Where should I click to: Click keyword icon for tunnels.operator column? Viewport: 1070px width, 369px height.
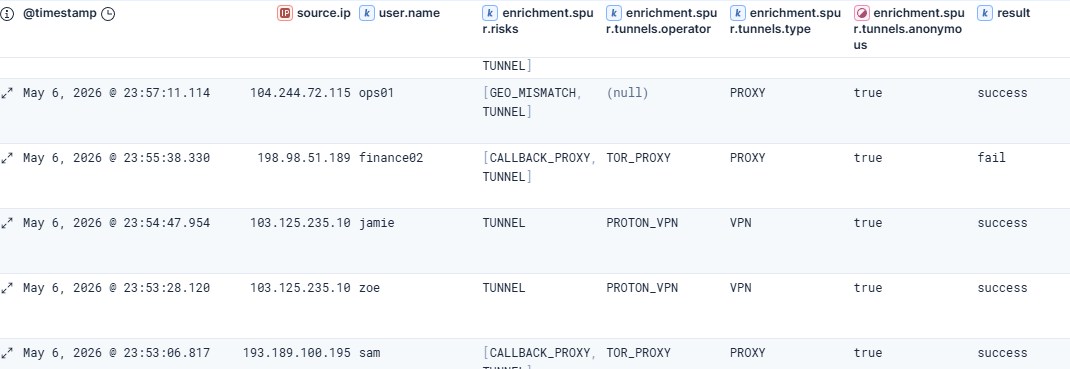[x=613, y=13]
